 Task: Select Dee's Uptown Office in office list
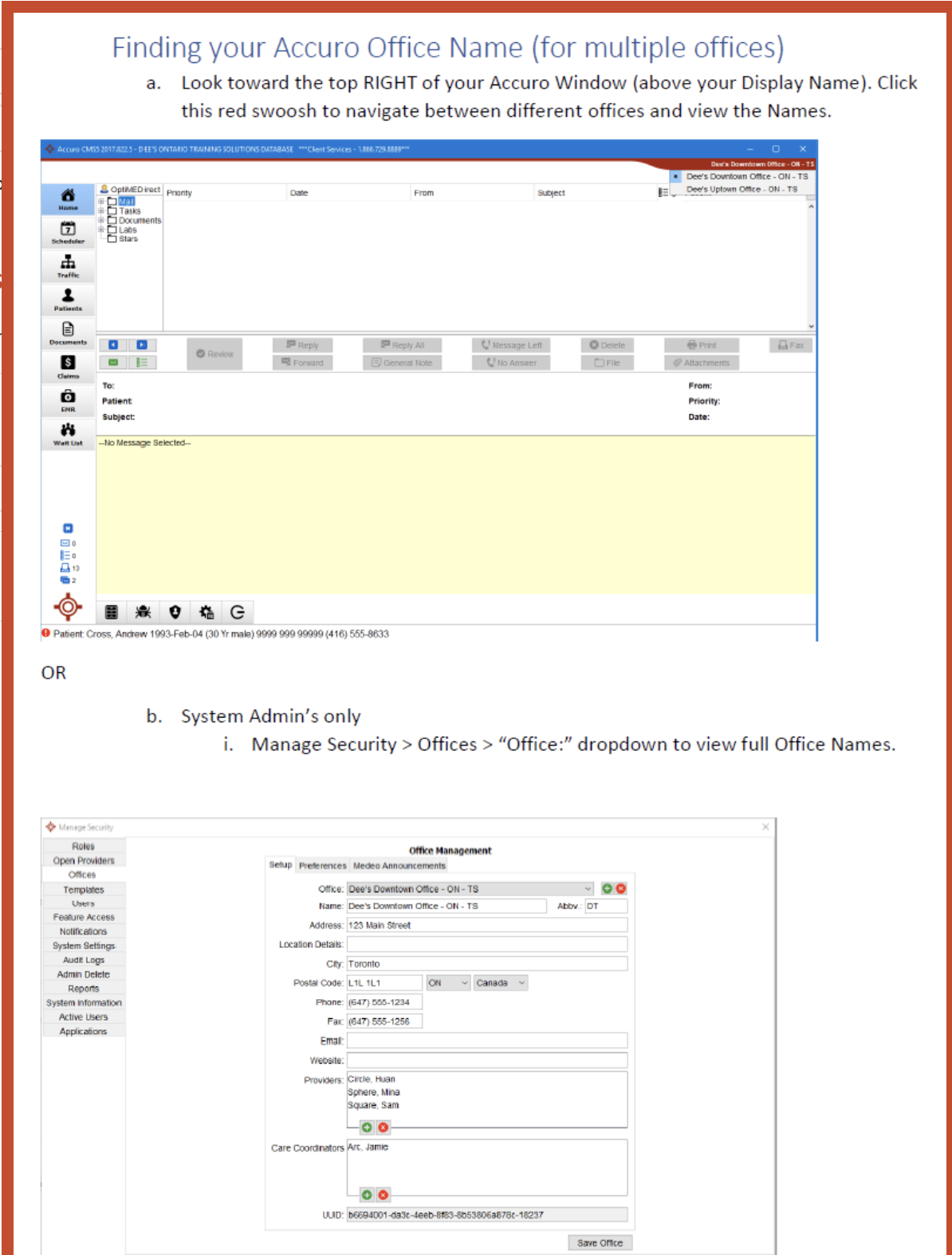coord(742,190)
